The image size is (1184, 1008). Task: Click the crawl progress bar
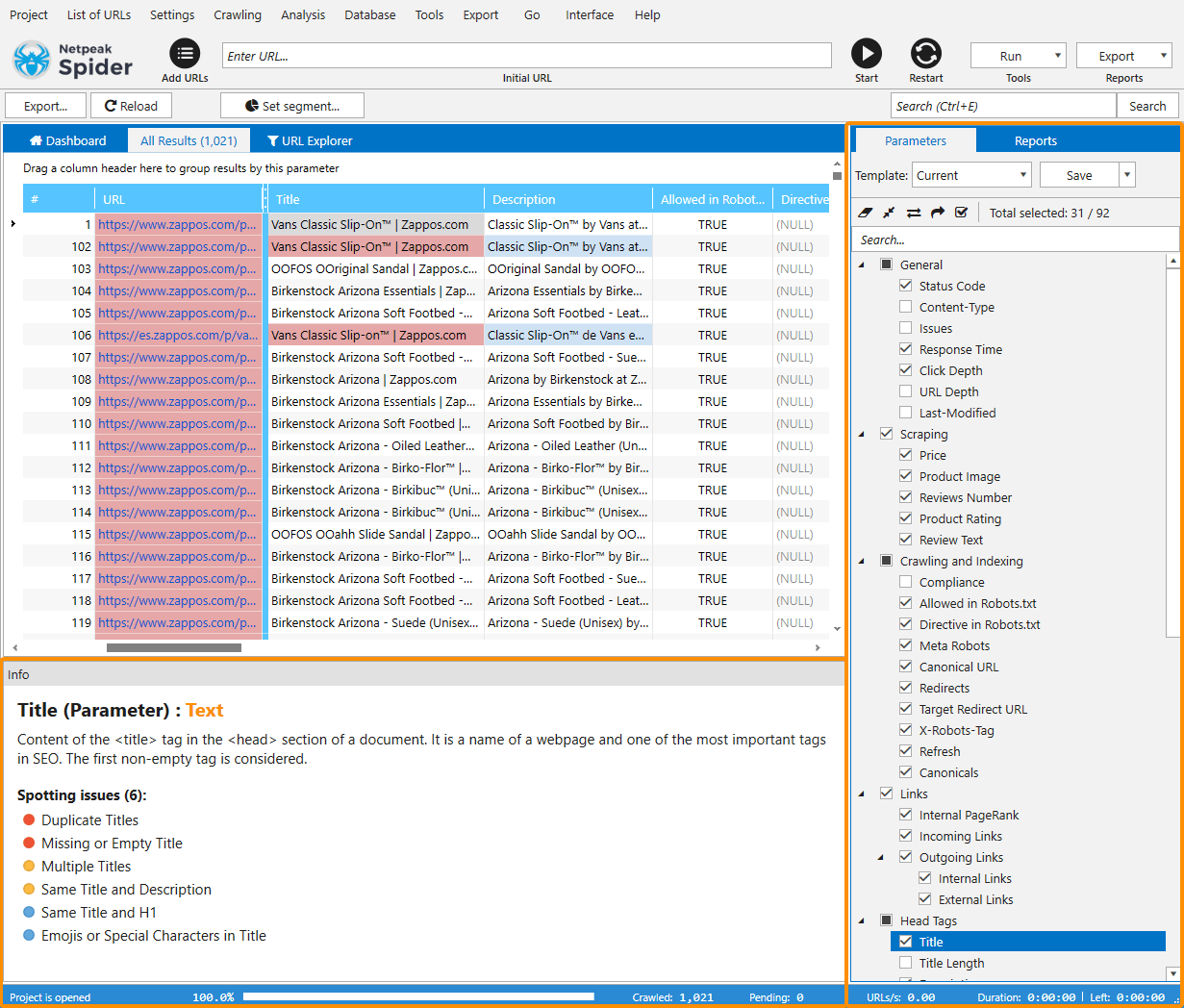(418, 996)
